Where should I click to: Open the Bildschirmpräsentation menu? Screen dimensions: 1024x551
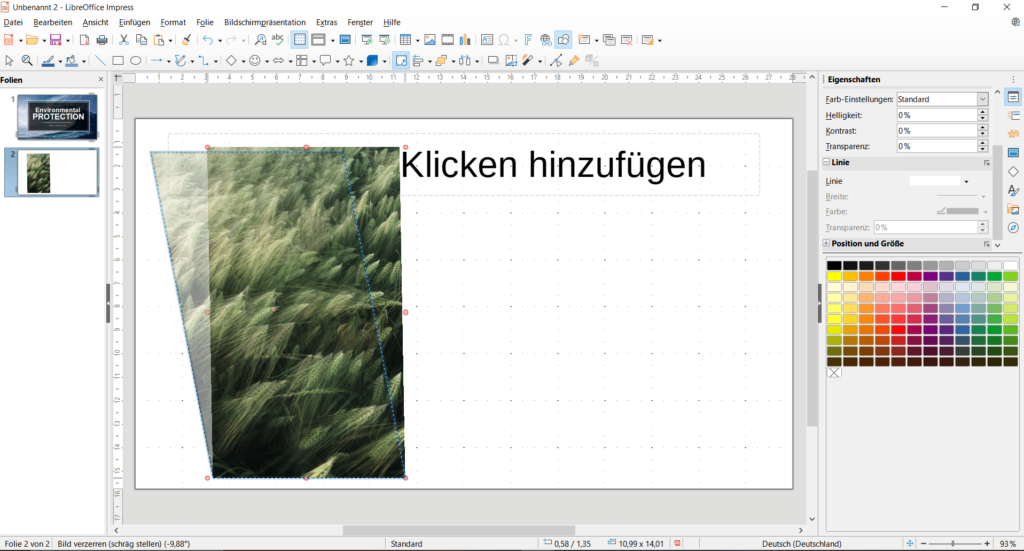tap(265, 22)
